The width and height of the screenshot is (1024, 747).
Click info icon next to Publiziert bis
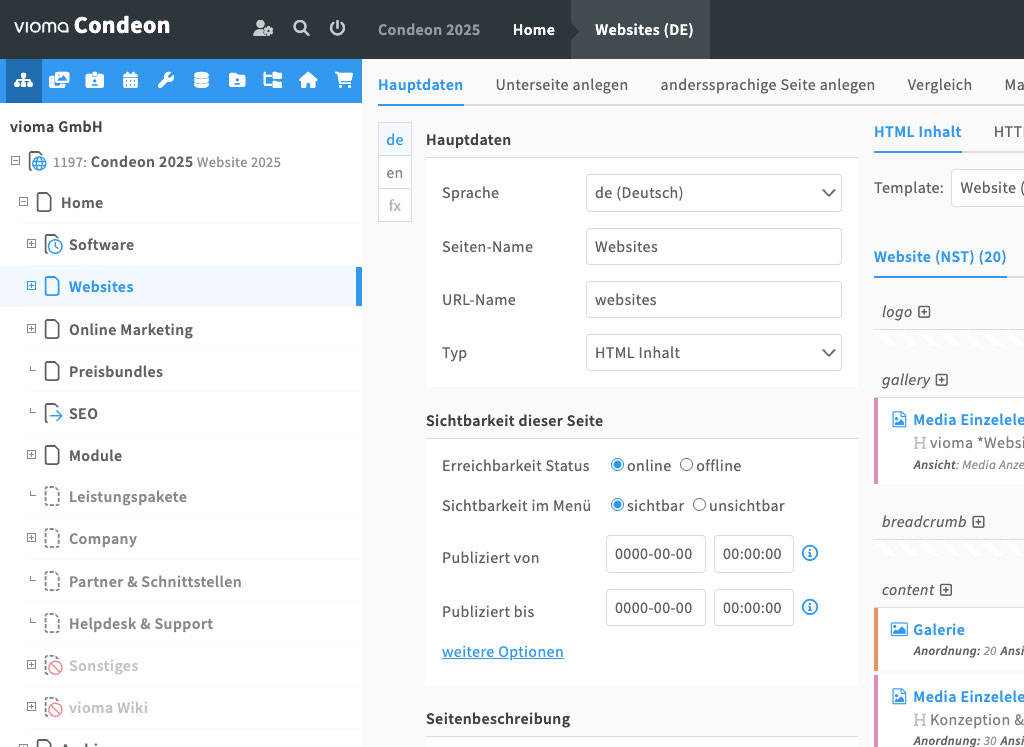(810, 607)
